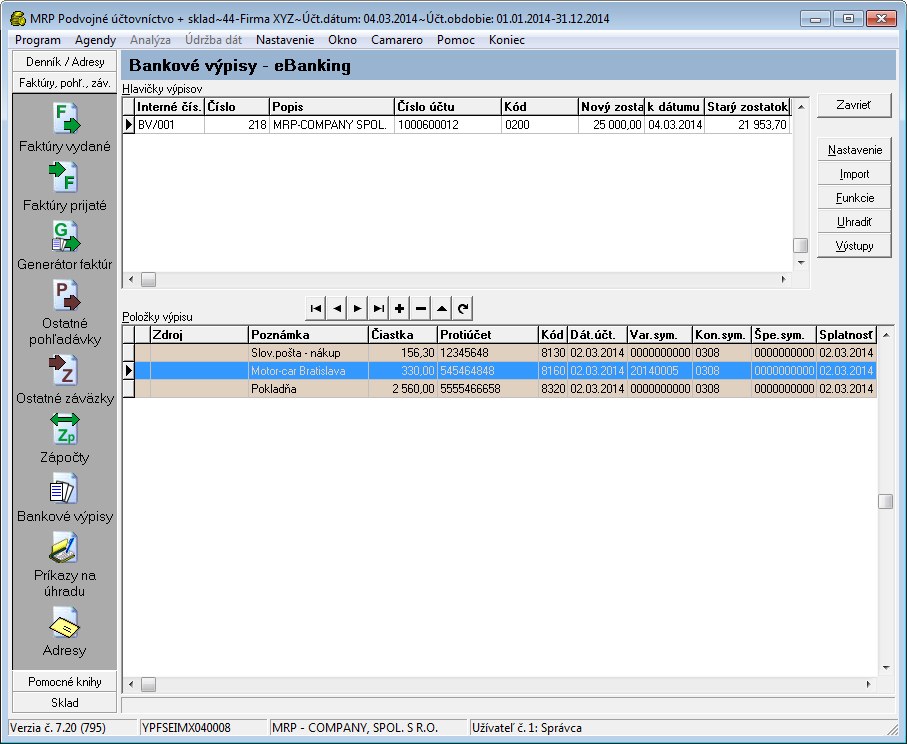Click Interné čís. column header

click(x=169, y=106)
